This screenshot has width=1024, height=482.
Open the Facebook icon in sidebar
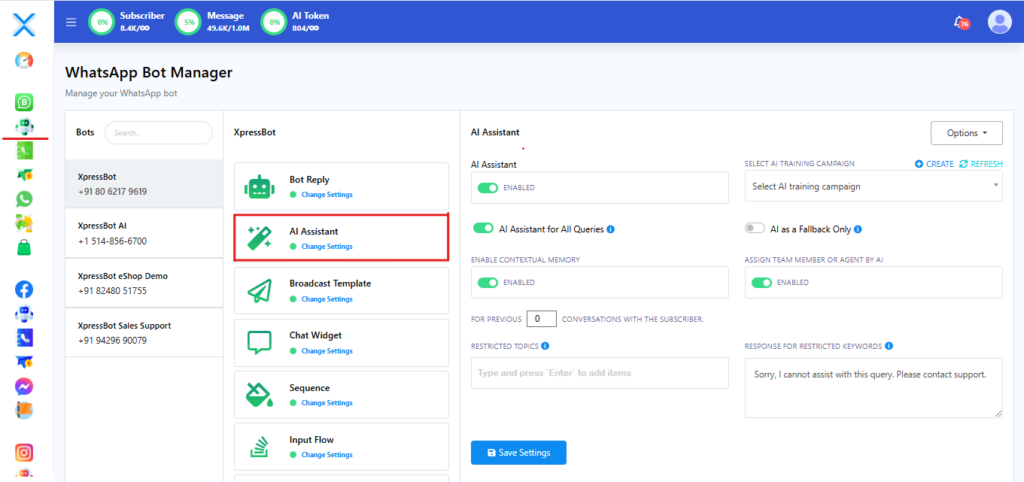point(25,290)
